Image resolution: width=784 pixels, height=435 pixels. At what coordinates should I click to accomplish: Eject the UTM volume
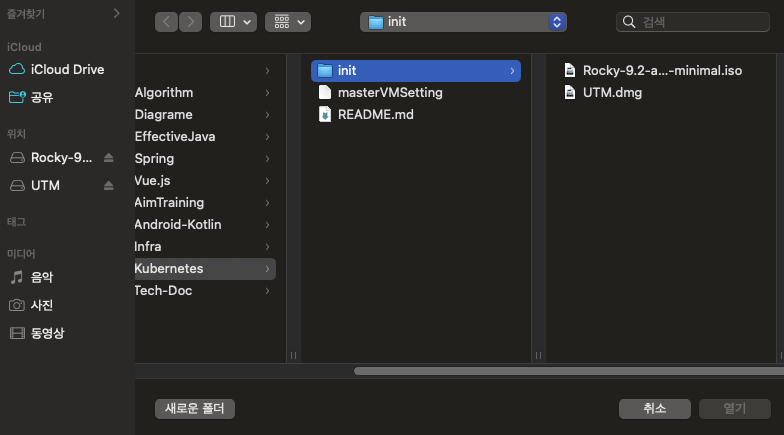click(108, 186)
